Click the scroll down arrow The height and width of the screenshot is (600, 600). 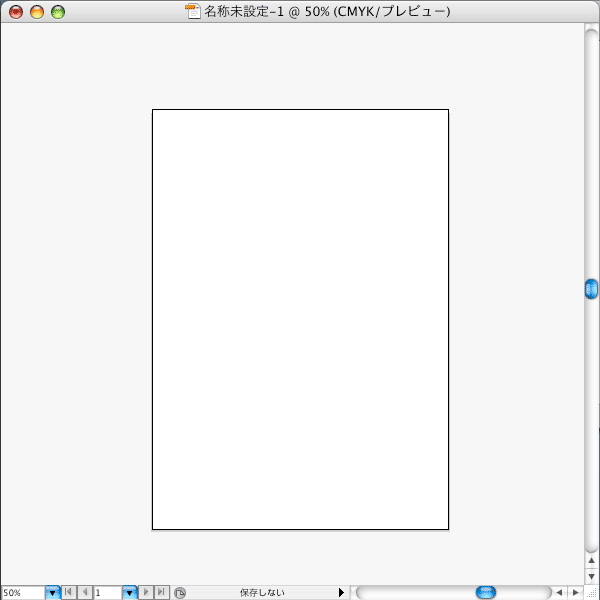click(592, 576)
